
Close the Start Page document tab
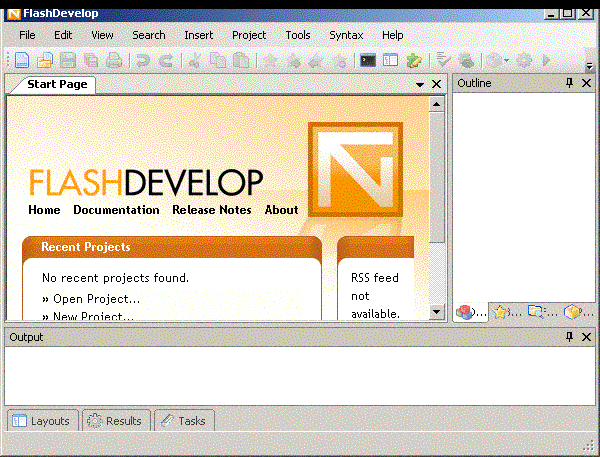(x=437, y=84)
